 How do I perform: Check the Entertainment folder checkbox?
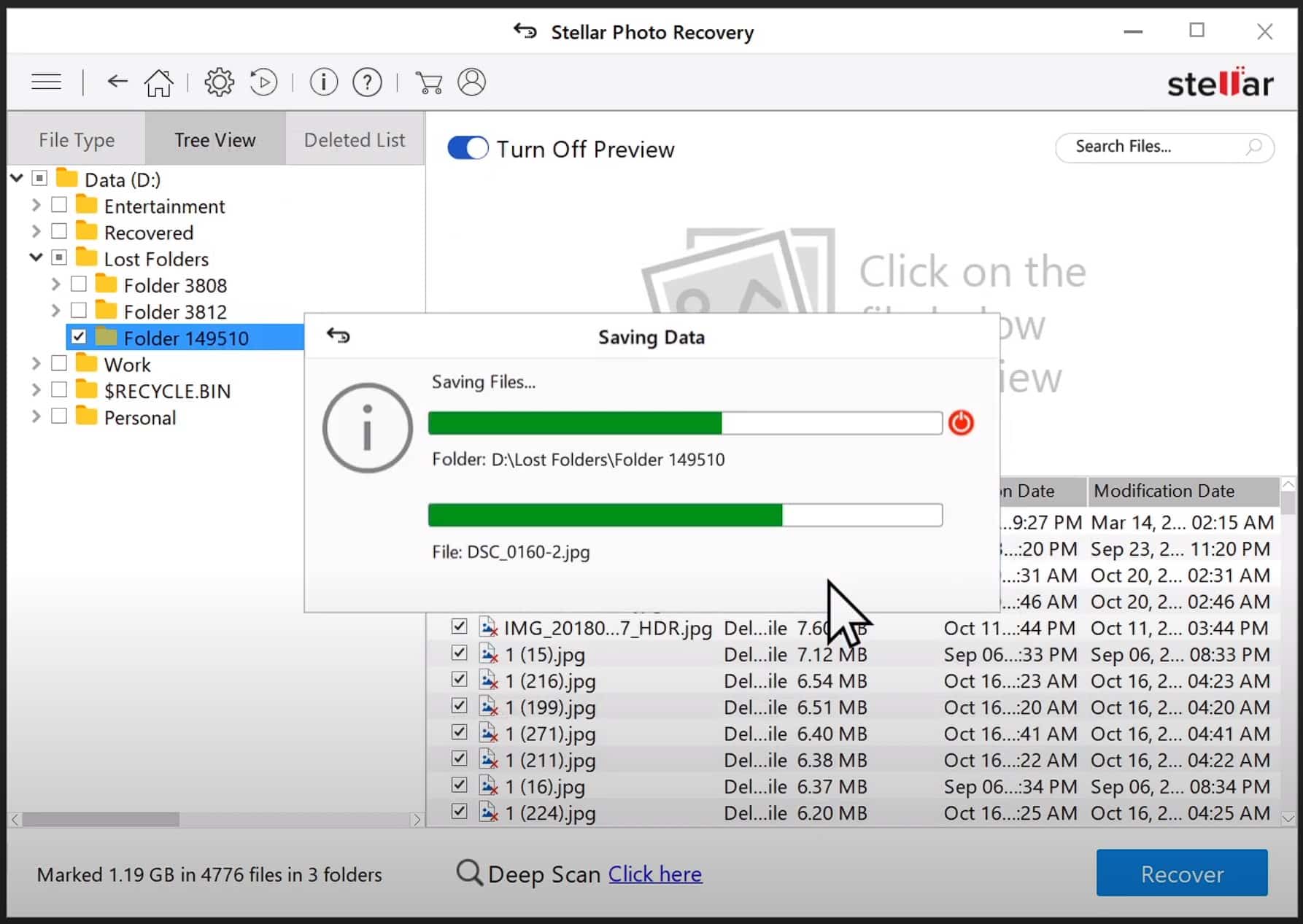(59, 206)
